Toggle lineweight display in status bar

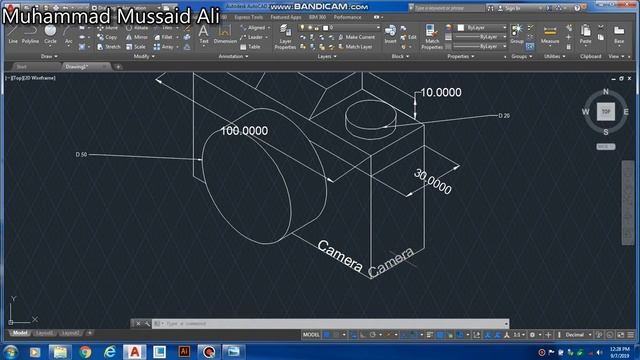429,335
